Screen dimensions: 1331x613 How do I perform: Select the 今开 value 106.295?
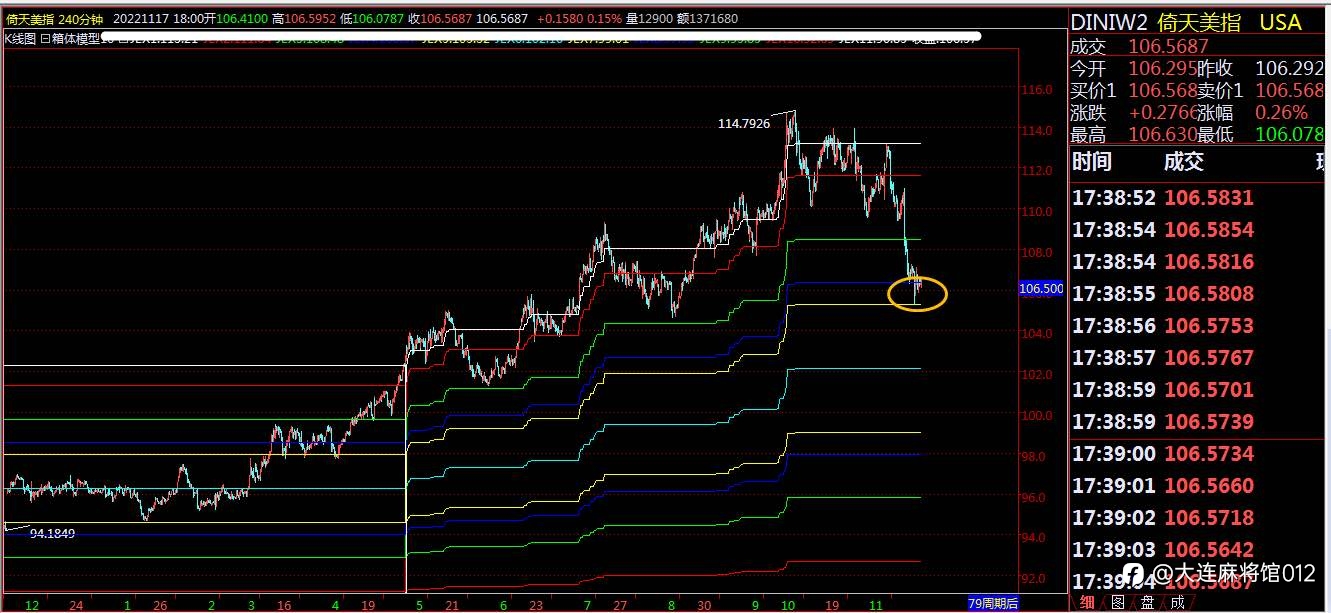1163,68
